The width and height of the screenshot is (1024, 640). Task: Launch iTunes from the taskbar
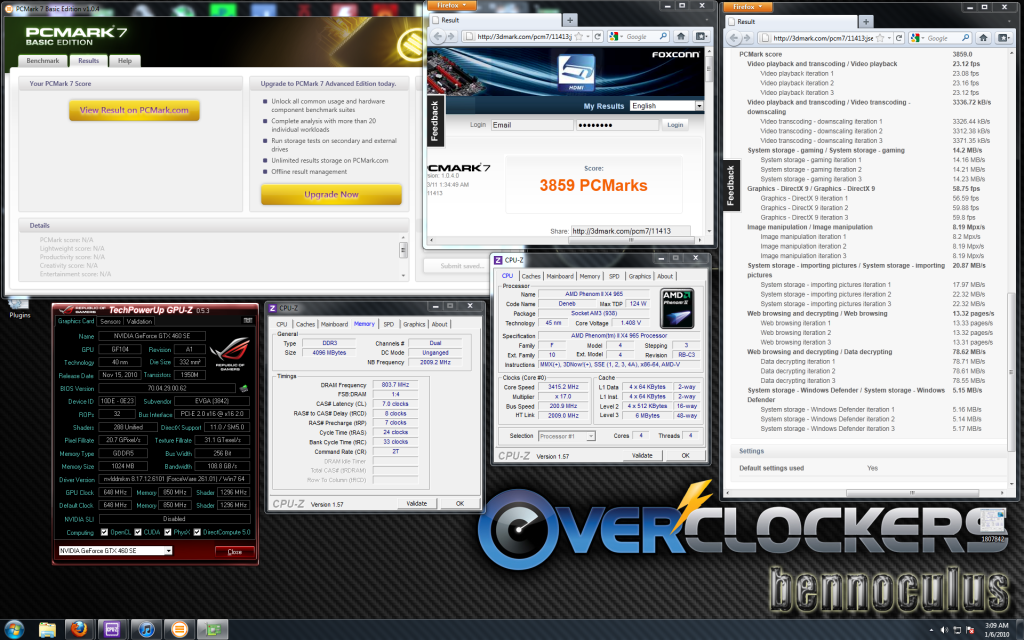146,629
